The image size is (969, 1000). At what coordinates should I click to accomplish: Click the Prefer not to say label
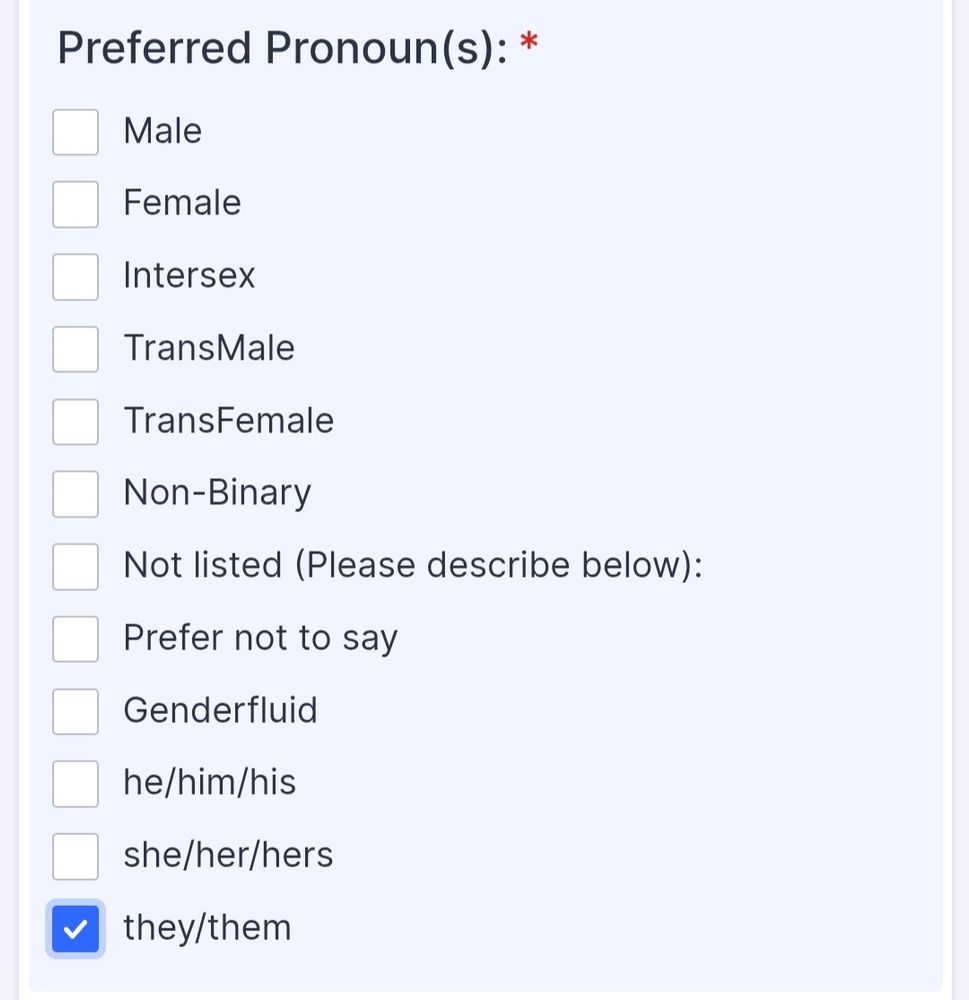click(260, 638)
